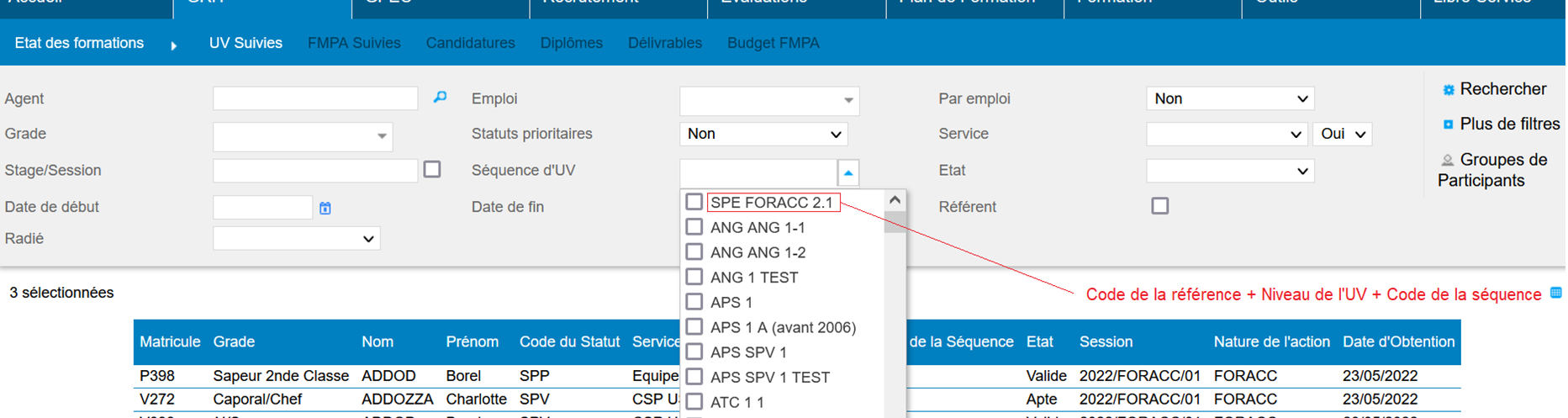Collapse the Séquence d'UV list arrow
Screen dimensions: 1568x418
(x=848, y=172)
